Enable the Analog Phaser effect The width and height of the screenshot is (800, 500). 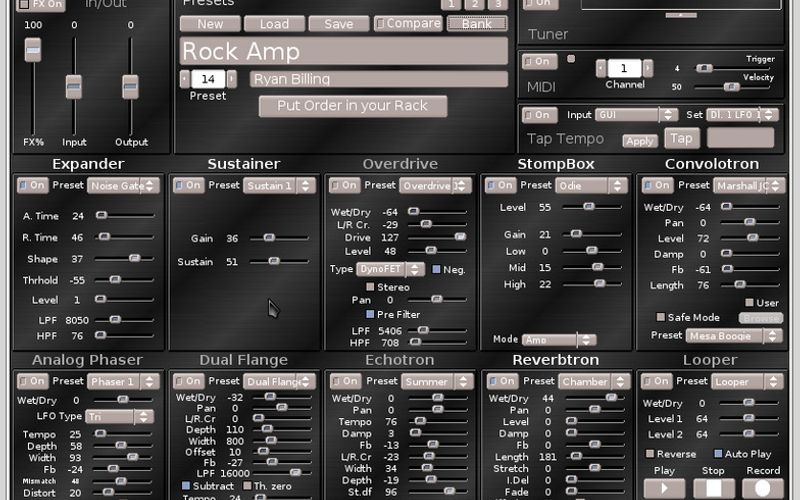(33, 381)
